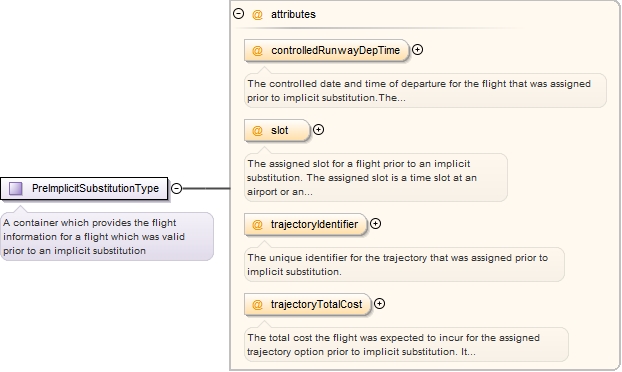
Task: Click the attributes header text
Action: click(x=294, y=14)
